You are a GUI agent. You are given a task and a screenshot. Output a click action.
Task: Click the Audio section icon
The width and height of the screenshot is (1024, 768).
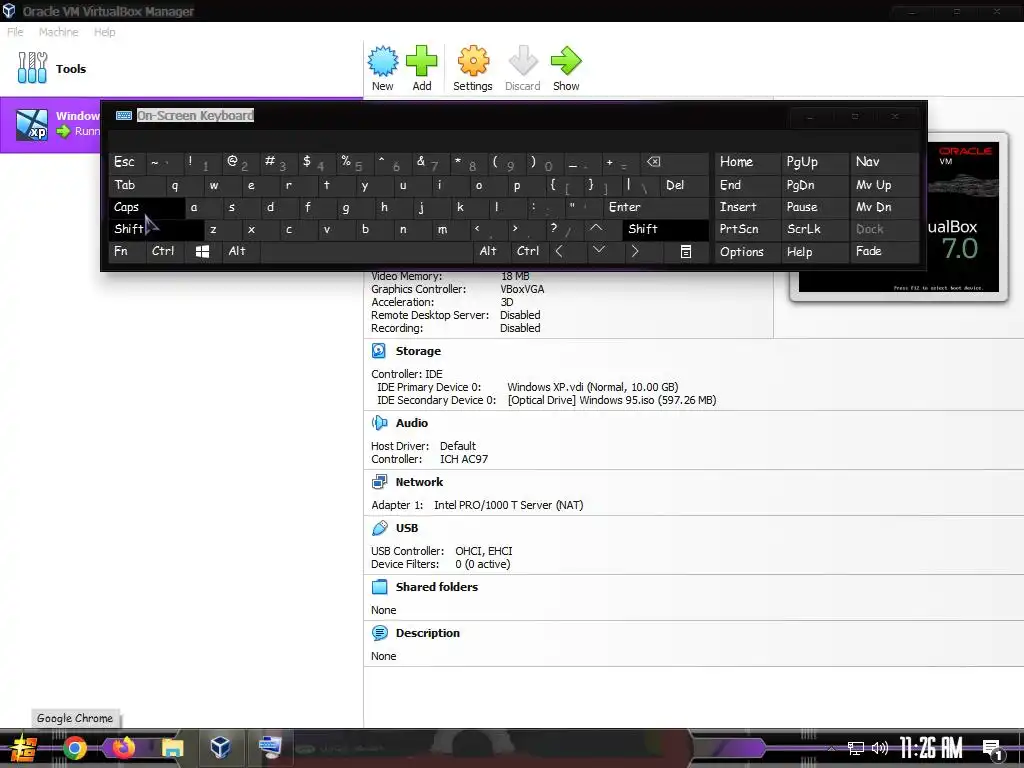pos(379,423)
